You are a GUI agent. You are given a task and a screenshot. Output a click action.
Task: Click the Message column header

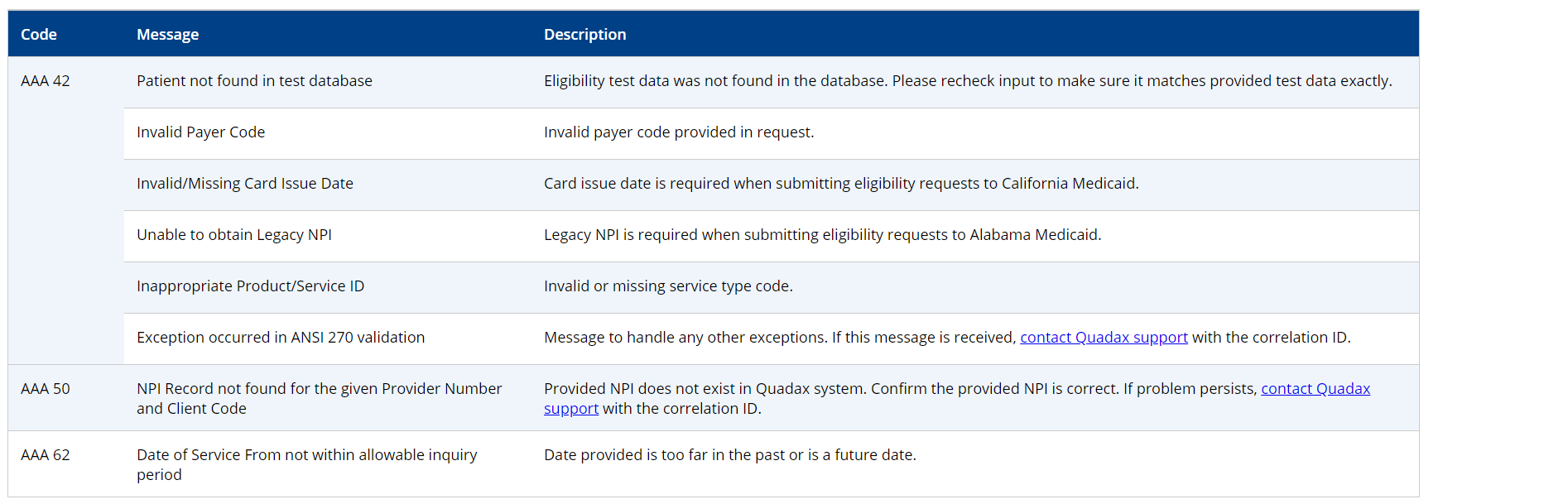[167, 35]
